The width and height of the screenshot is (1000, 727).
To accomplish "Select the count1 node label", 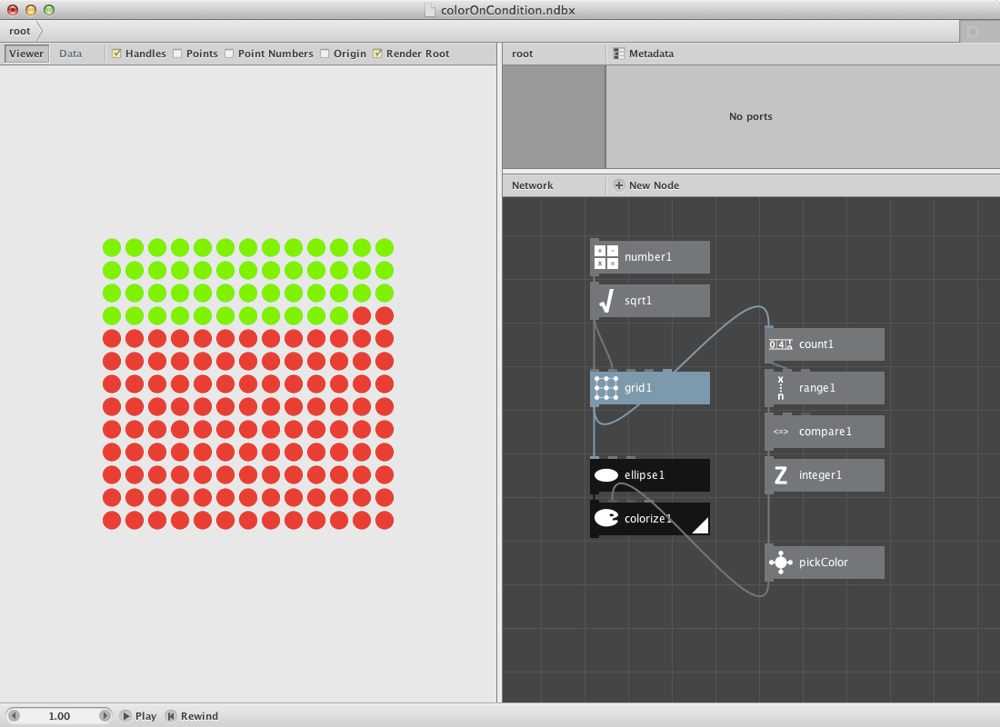I will click(x=816, y=344).
